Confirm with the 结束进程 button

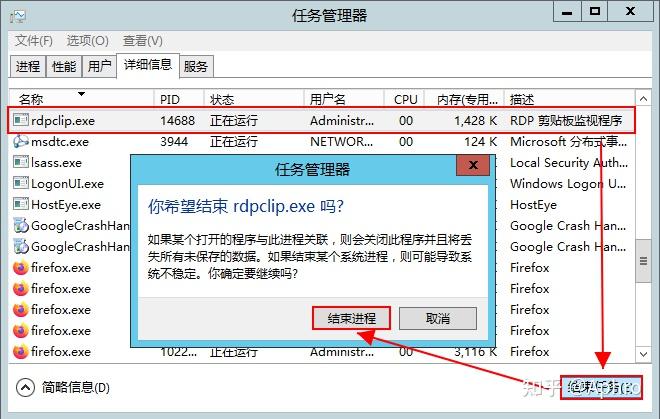pos(351,318)
